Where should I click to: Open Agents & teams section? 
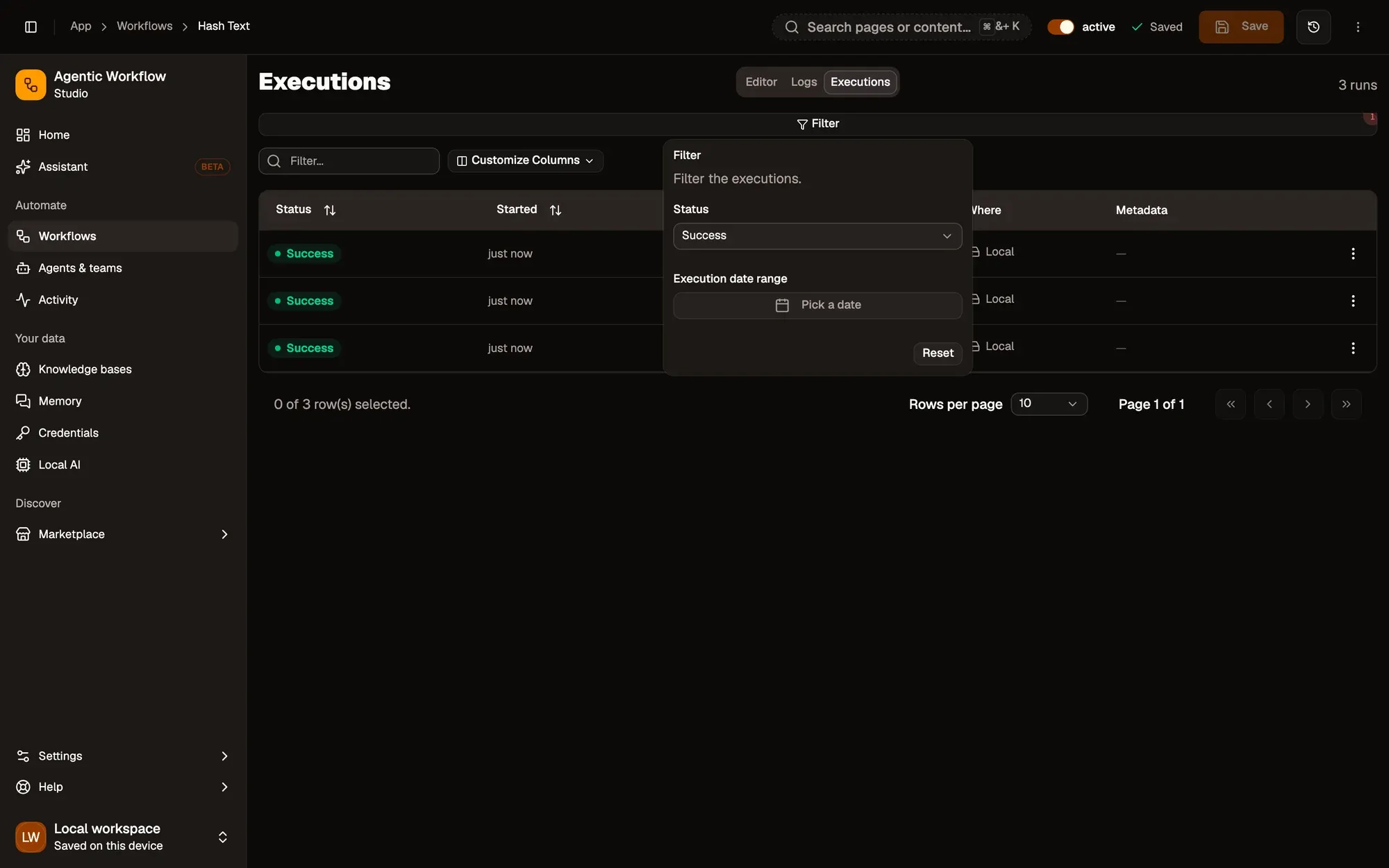click(123, 268)
